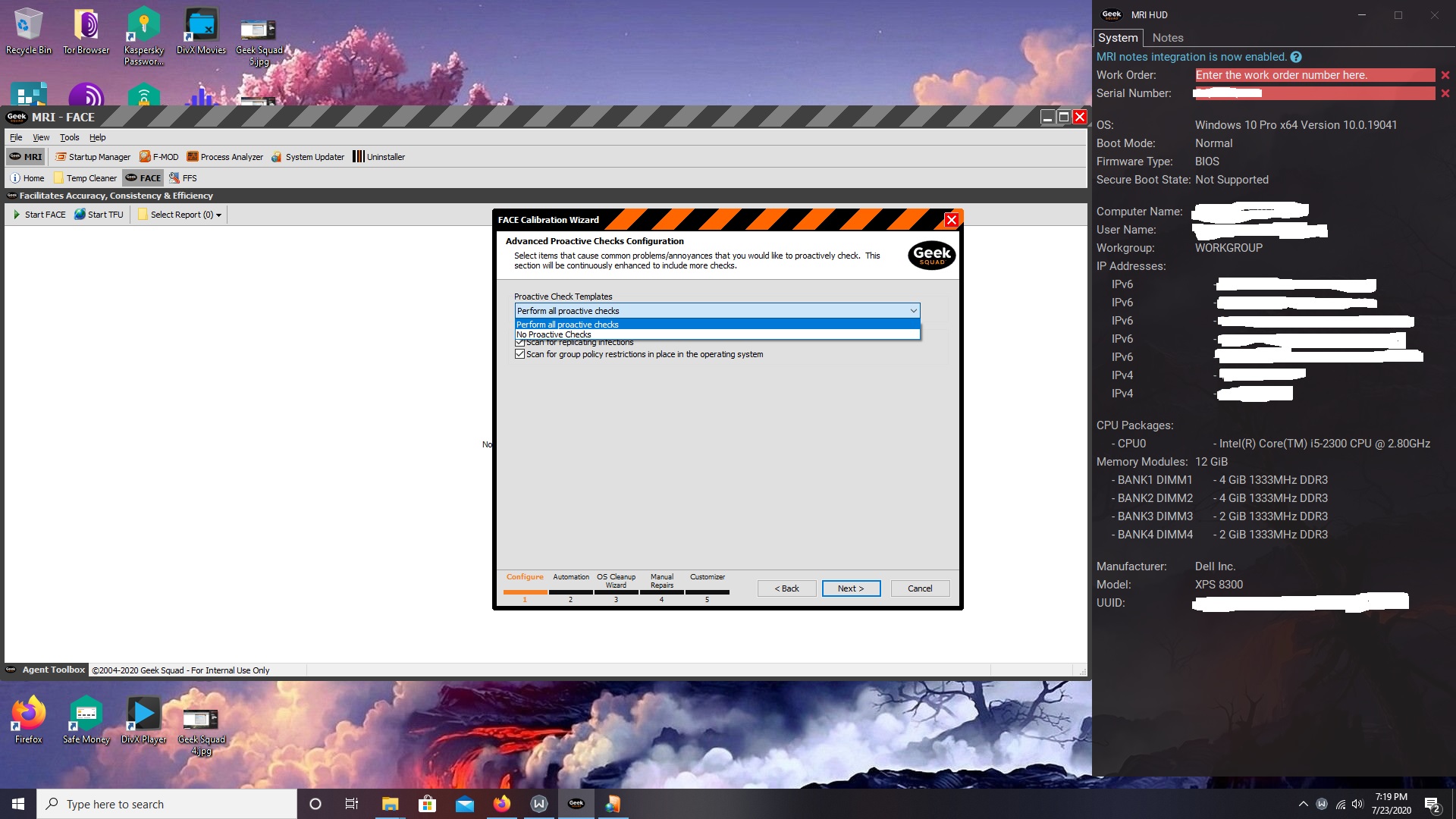This screenshot has width=1456, height=819.
Task: Click the Start TFU icon
Action: 80,215
